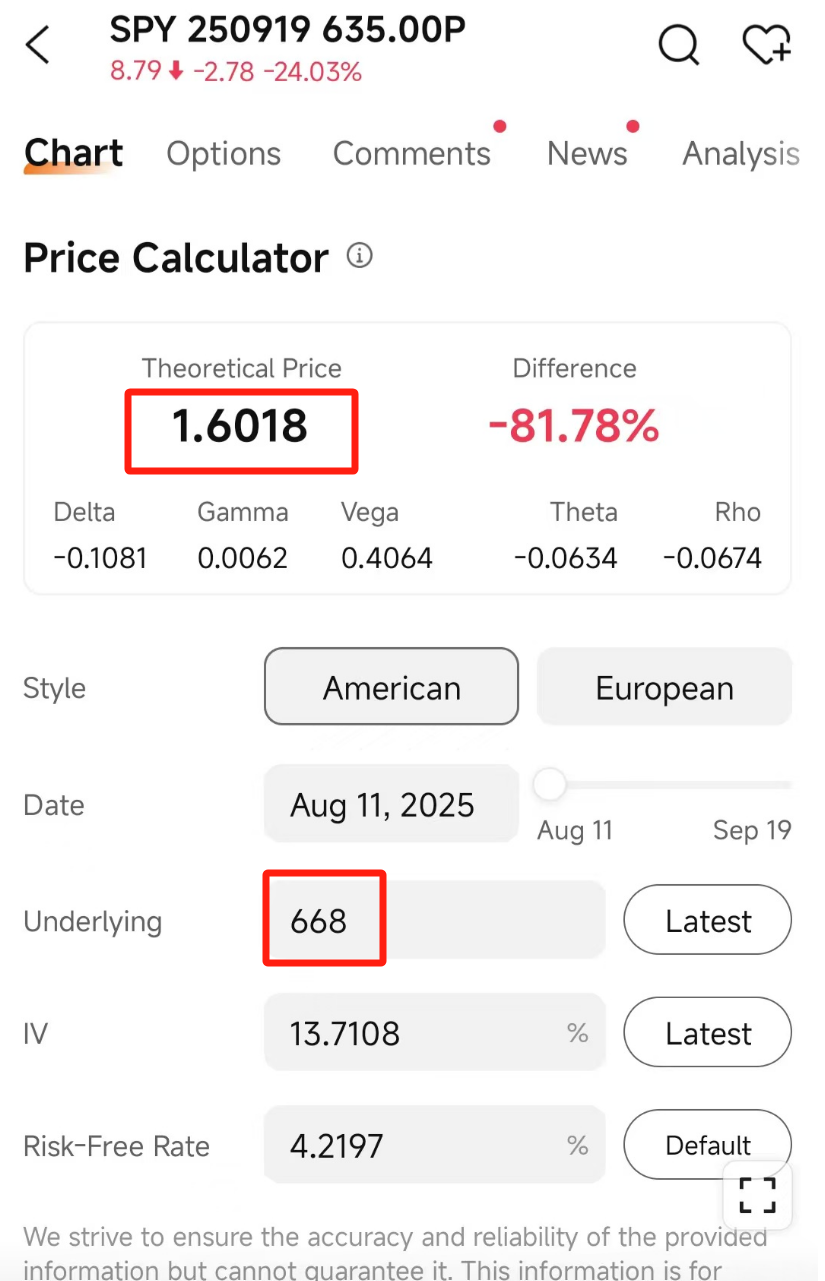Screen dimensions: 825x1281
Task: Open the News tab
Action: 587,154
